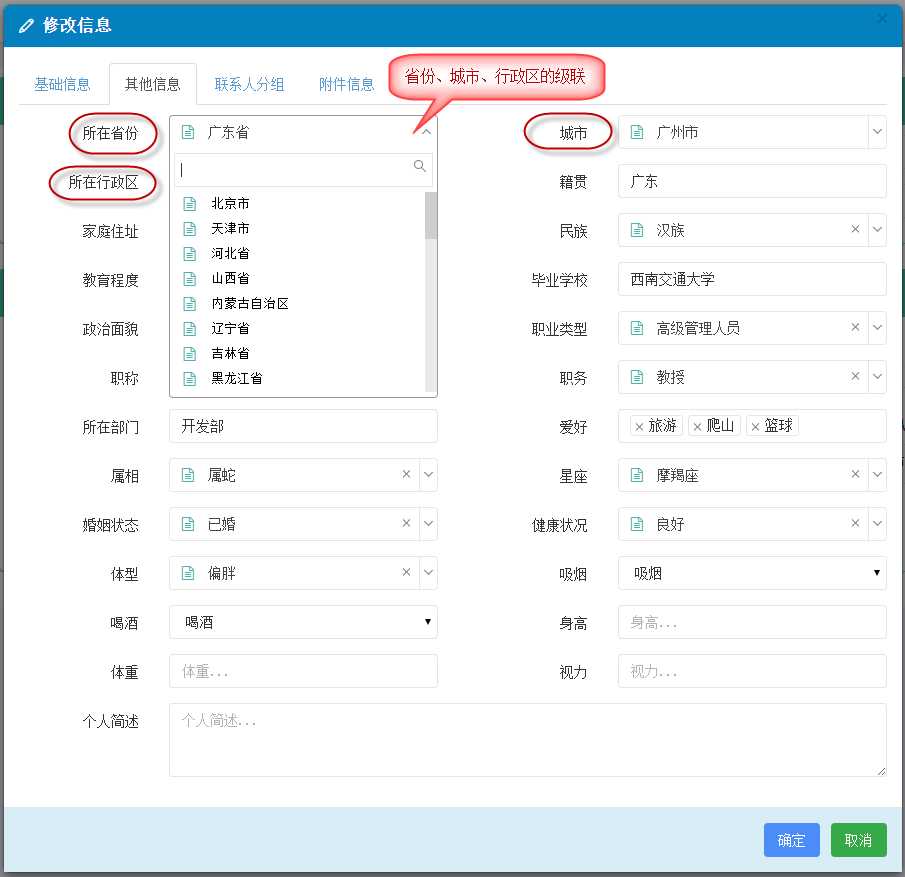This screenshot has width=905, height=877.
Task: Remove the 篮球 hobby tag
Action: click(755, 427)
